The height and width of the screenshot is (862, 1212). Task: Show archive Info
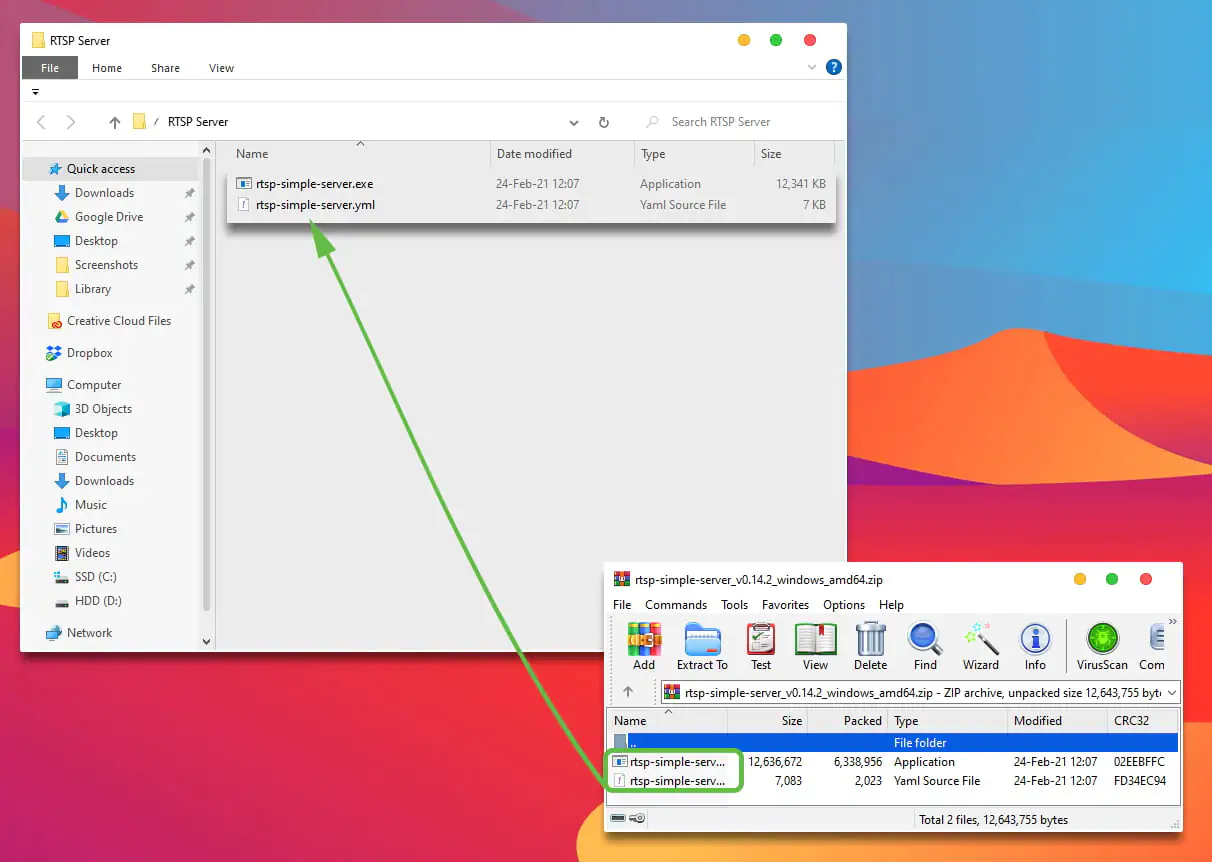coord(1035,646)
